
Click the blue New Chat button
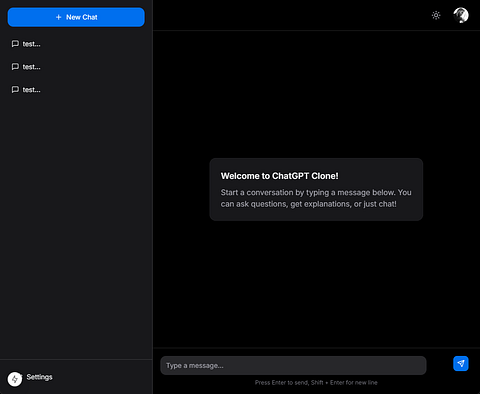pyautogui.click(x=76, y=17)
